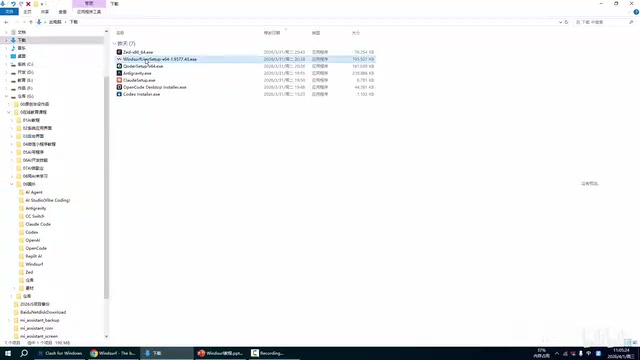This screenshot has width=640, height=360.
Task: Open the Application Tools ribbon tab
Action: (89, 12)
